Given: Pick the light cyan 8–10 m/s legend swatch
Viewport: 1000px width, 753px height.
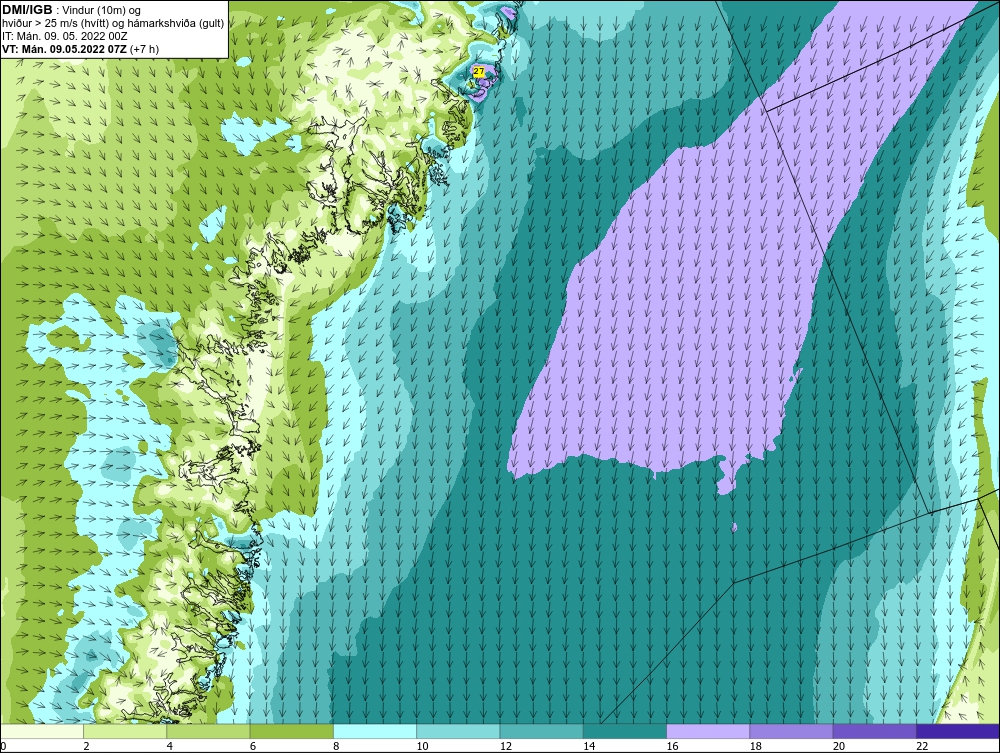Looking at the screenshot, I should click(375, 731).
